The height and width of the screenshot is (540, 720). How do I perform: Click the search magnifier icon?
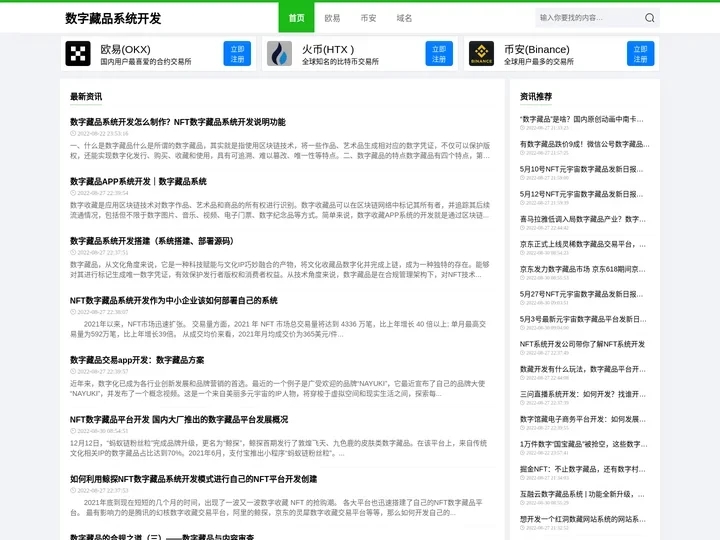(x=649, y=18)
